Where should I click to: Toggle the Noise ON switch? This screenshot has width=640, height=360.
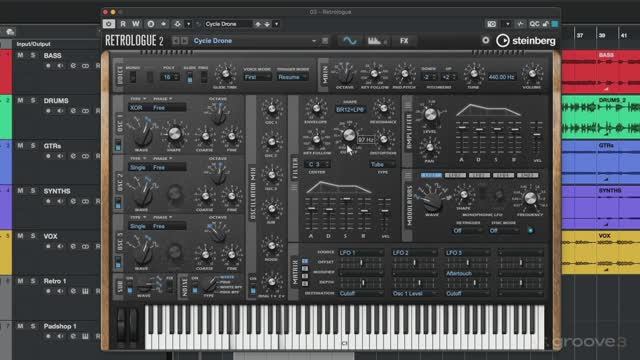[x=195, y=288]
